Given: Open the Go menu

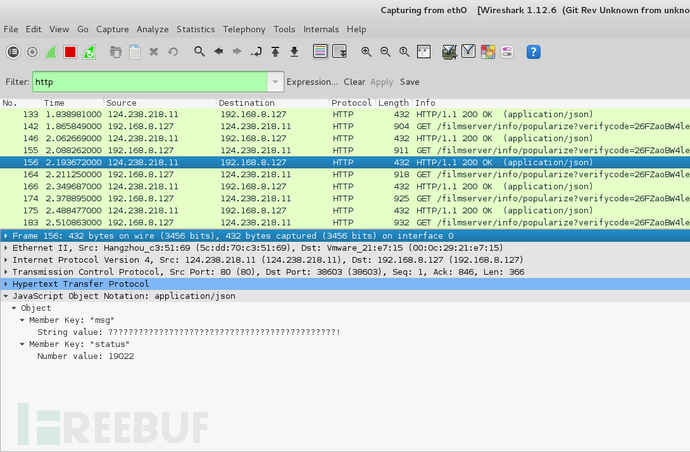Looking at the screenshot, I should pos(83,29).
